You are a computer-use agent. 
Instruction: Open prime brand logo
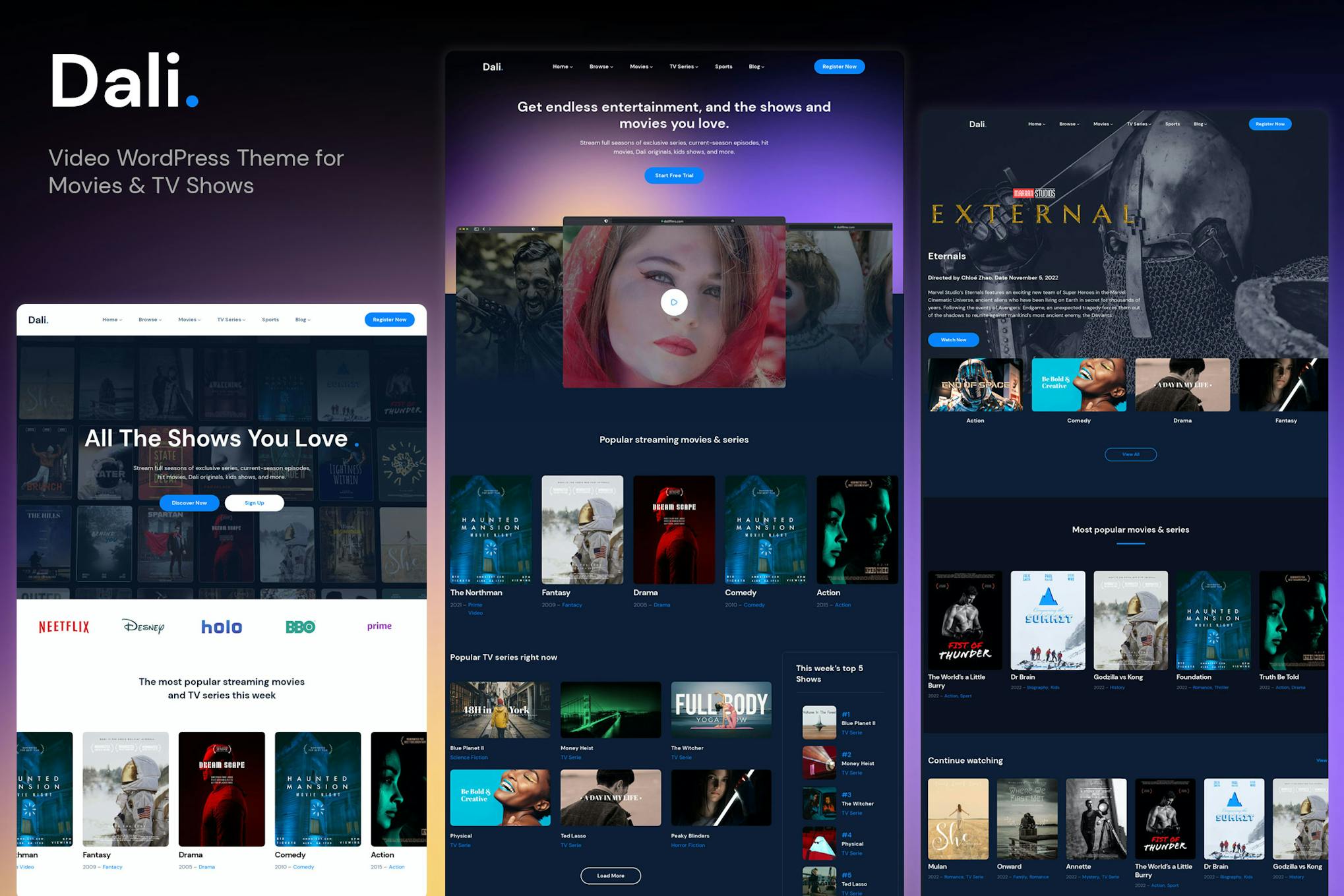[379, 626]
